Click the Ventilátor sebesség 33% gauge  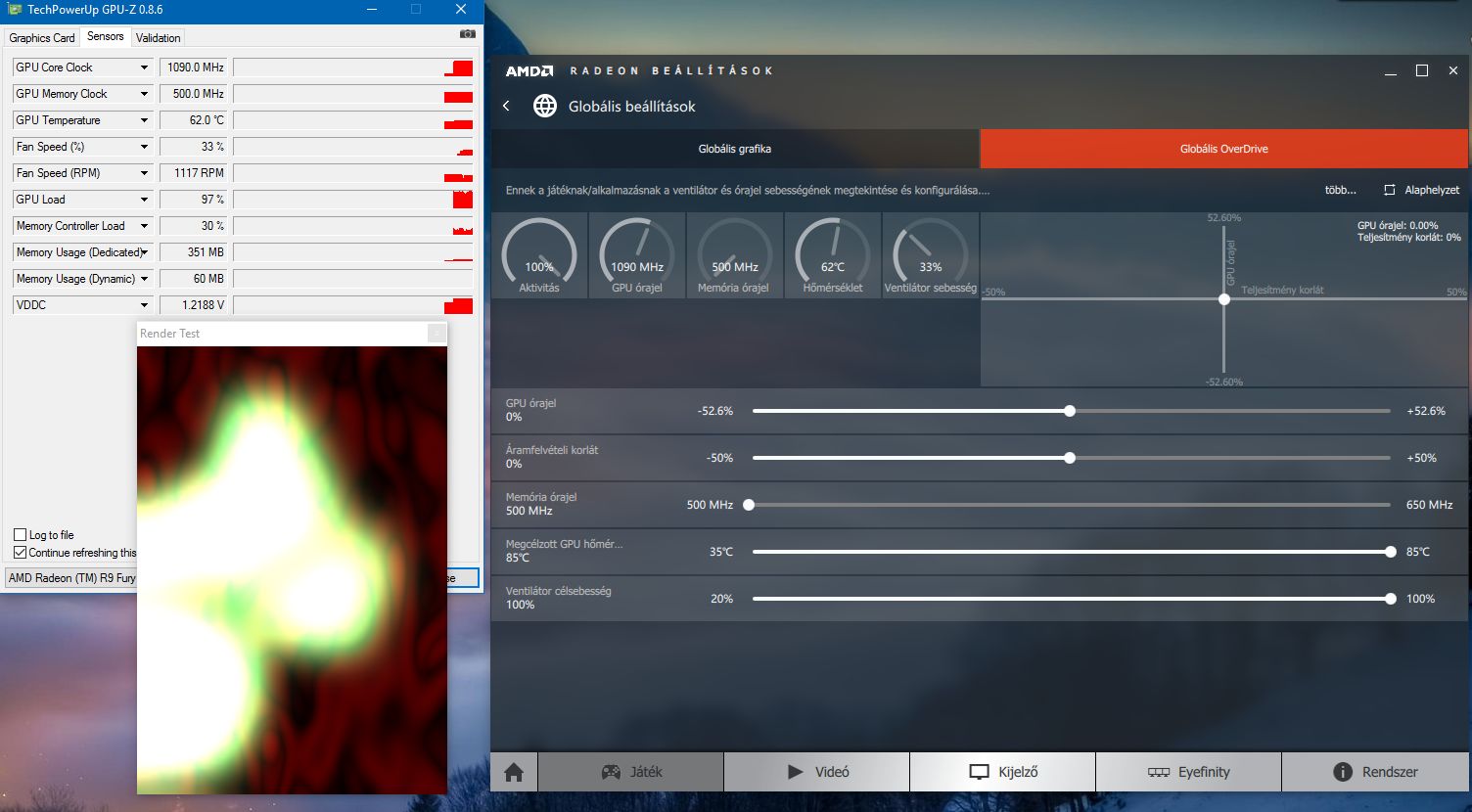[x=931, y=255]
